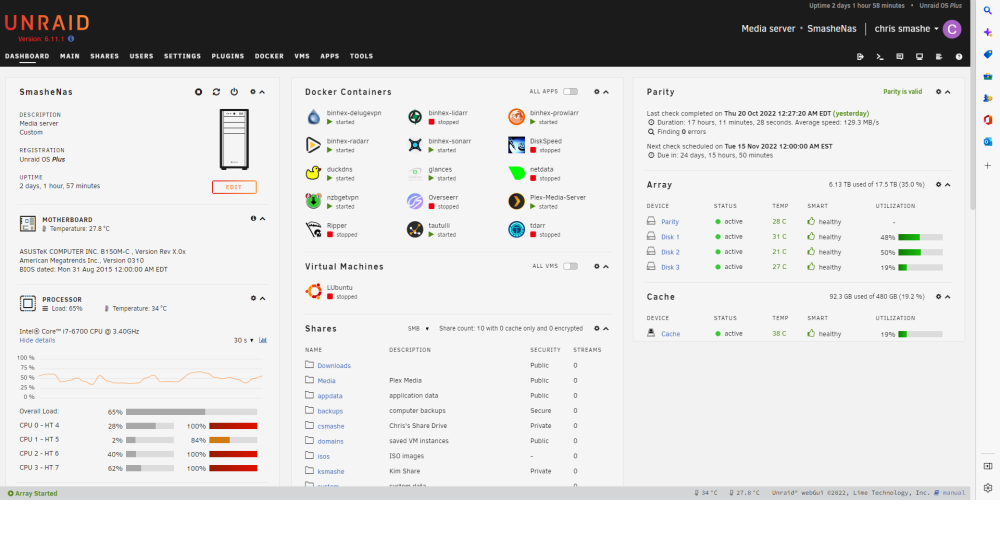Click the server tower case image
The image size is (1000, 538).
pos(234,139)
